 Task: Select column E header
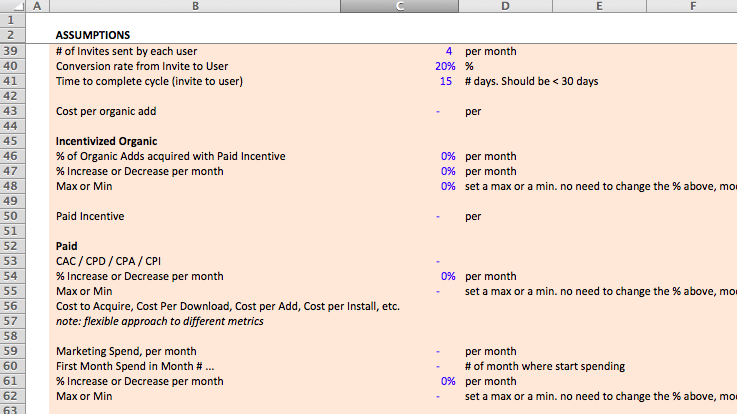[598, 6]
